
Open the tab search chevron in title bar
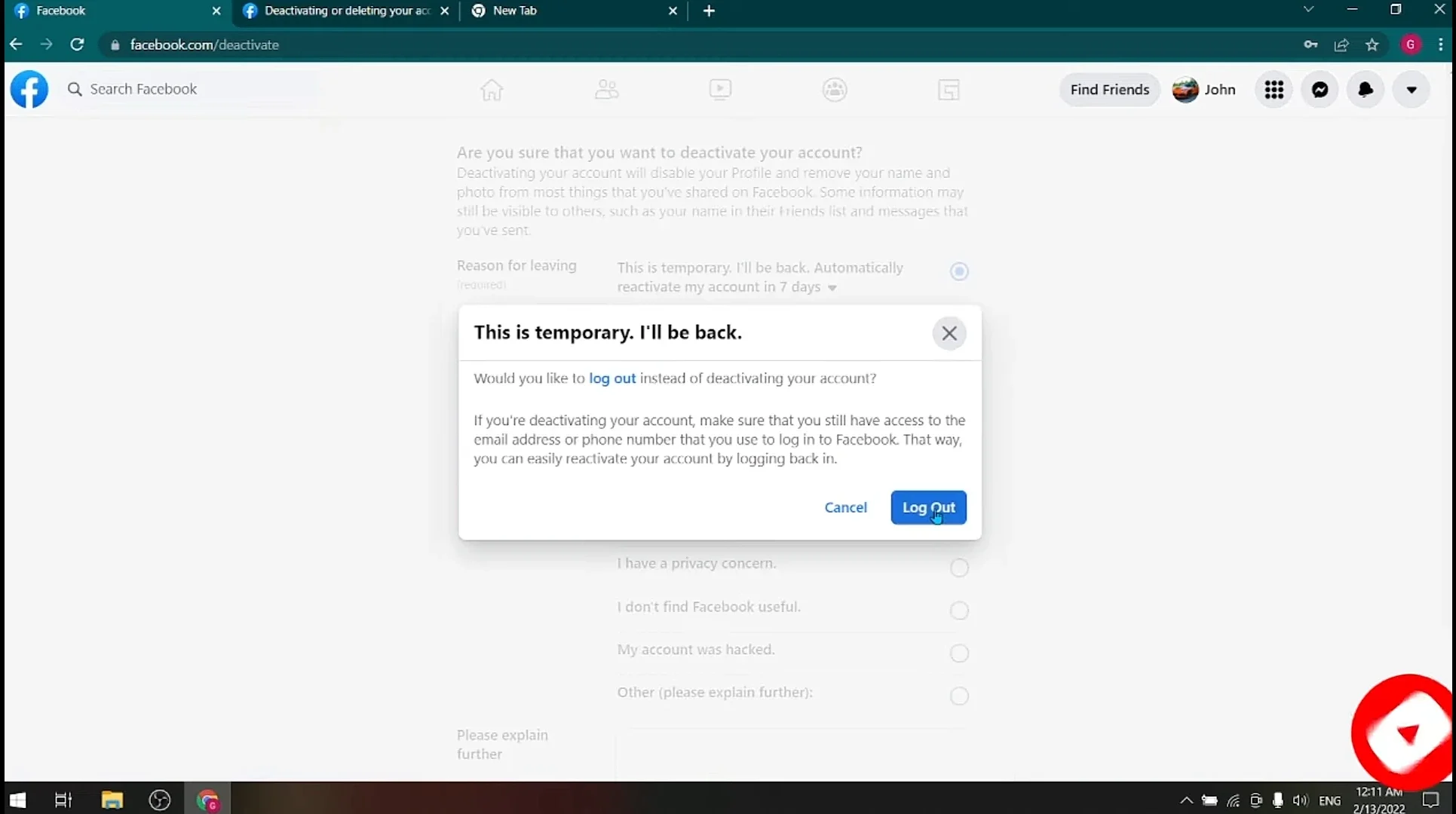(x=1309, y=10)
